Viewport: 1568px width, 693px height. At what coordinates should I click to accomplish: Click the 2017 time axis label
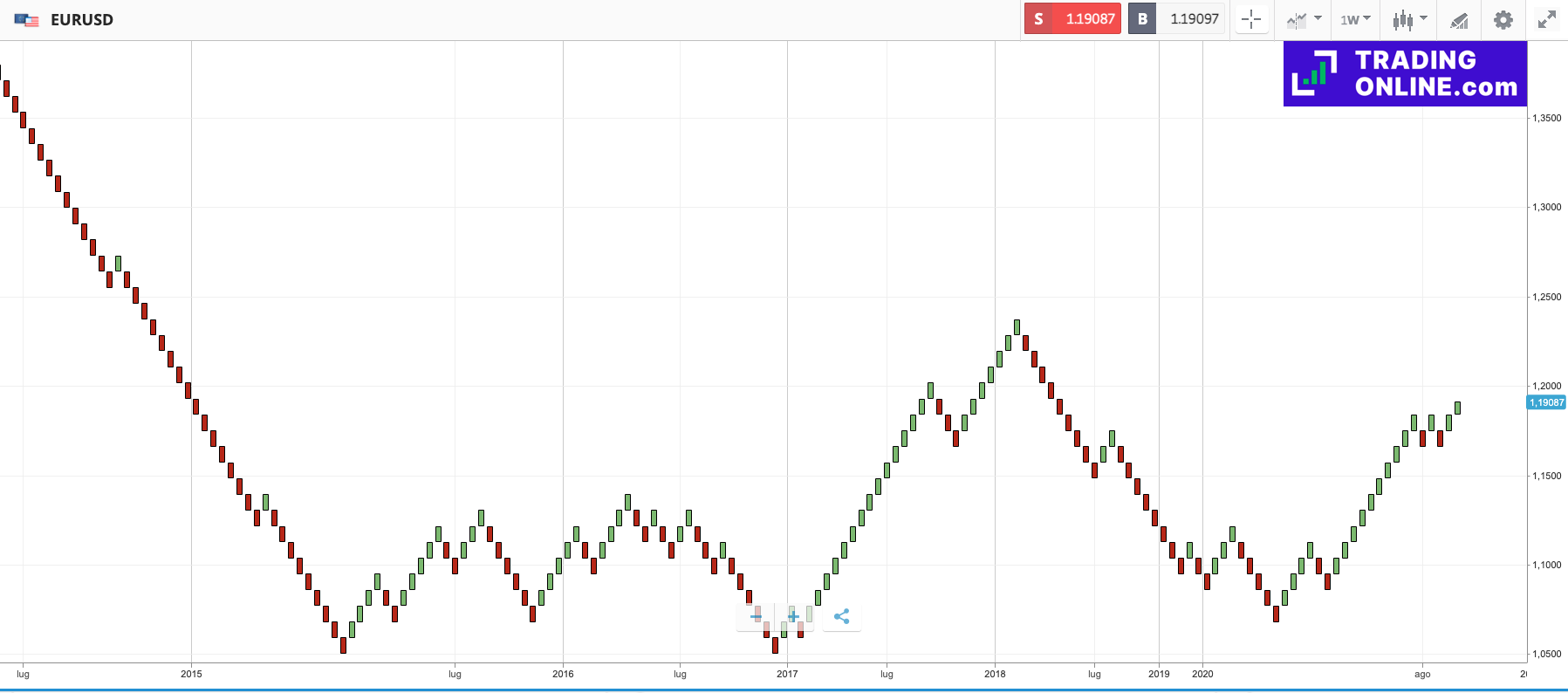coord(787,674)
